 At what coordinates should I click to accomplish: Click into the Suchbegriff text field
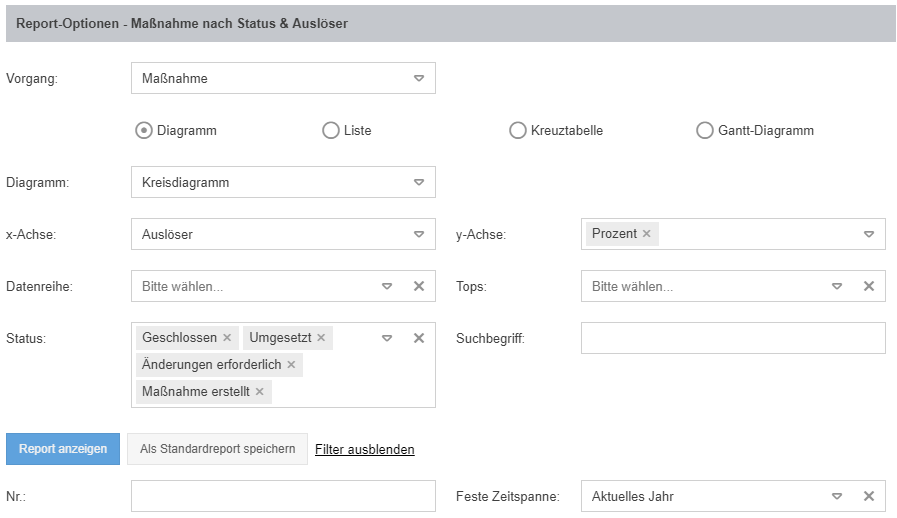point(733,338)
